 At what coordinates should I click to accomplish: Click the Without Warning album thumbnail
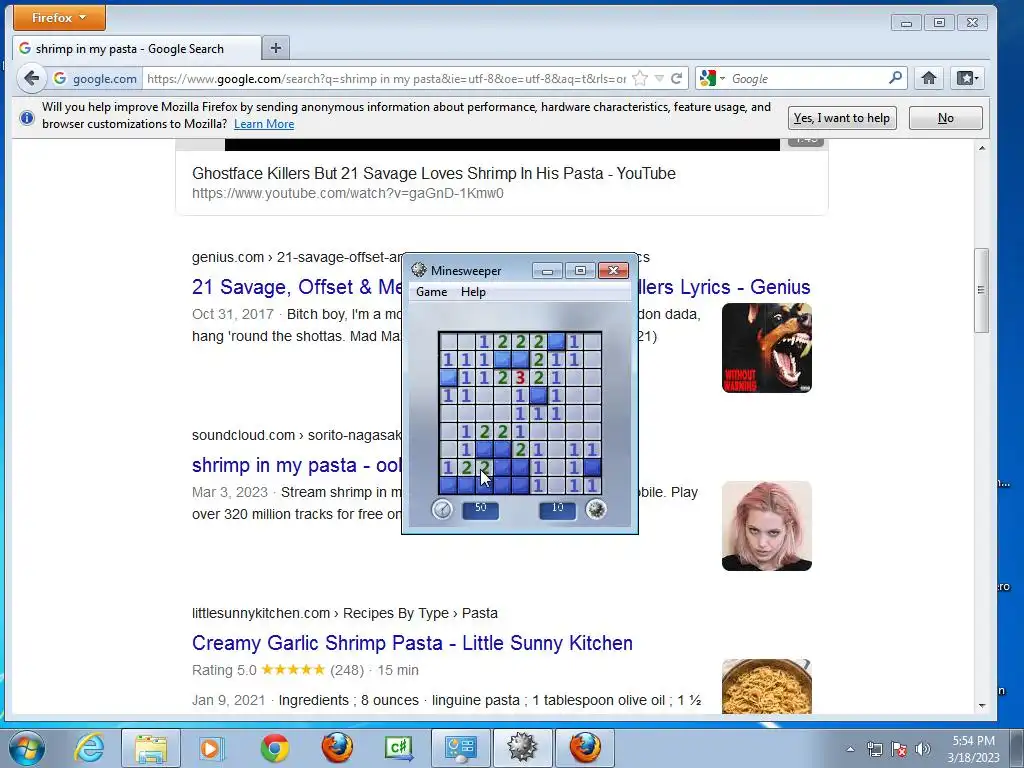767,348
